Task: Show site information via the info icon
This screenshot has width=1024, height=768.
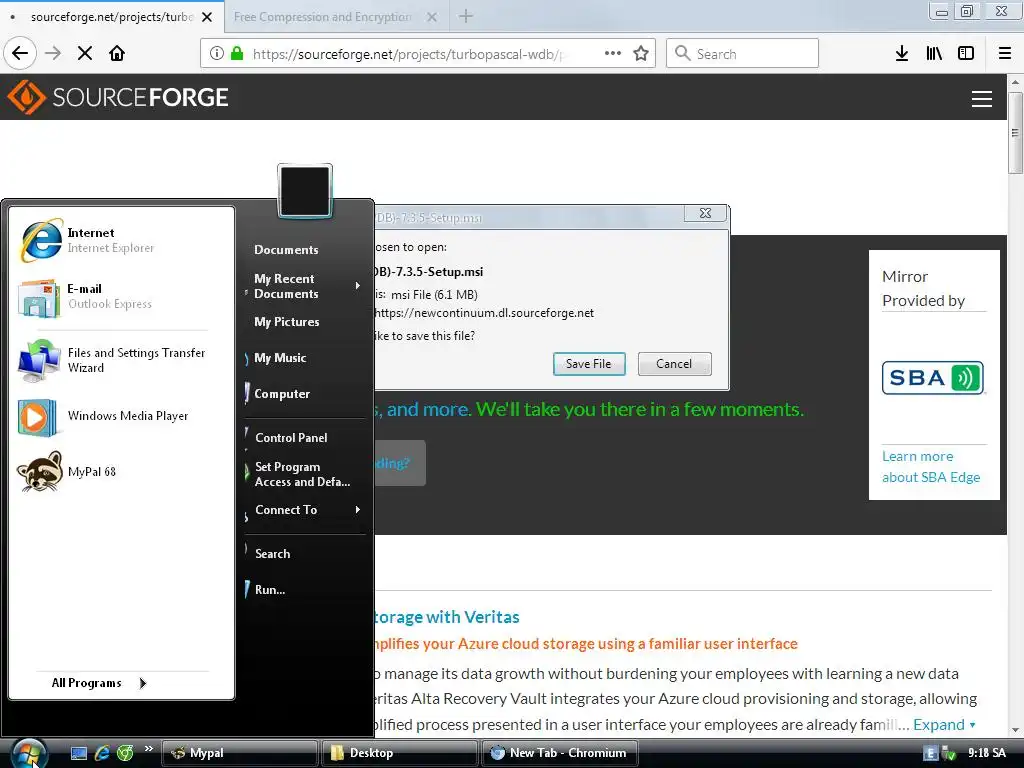Action: 217,54
